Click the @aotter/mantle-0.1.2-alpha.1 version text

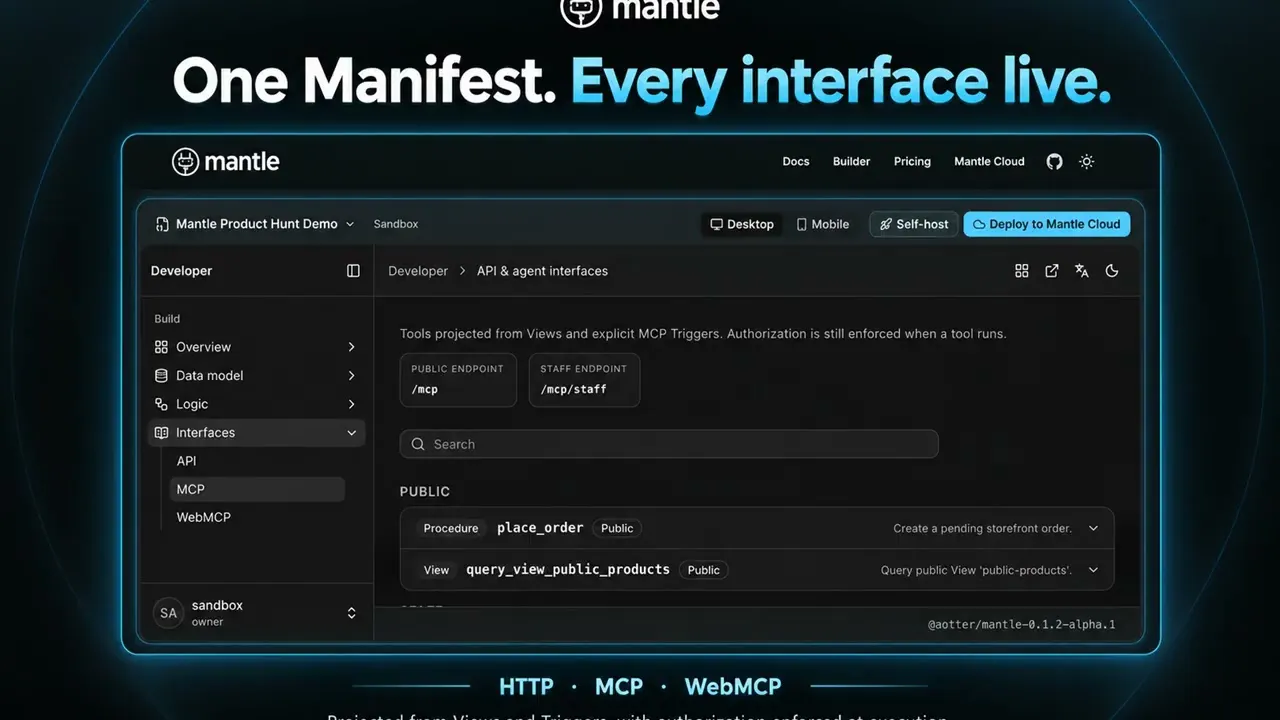click(1021, 624)
